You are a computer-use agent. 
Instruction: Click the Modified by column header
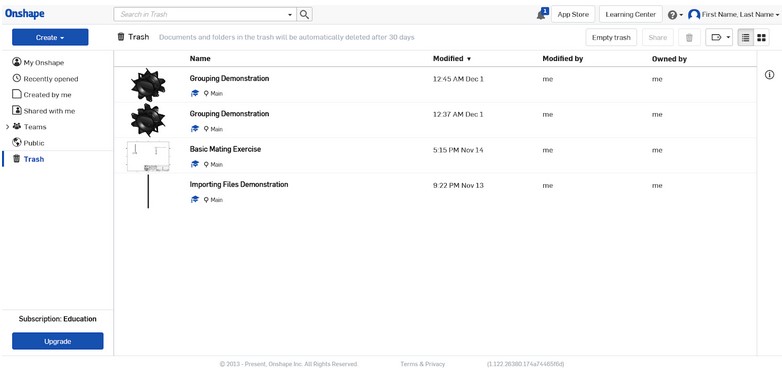pyautogui.click(x=563, y=58)
